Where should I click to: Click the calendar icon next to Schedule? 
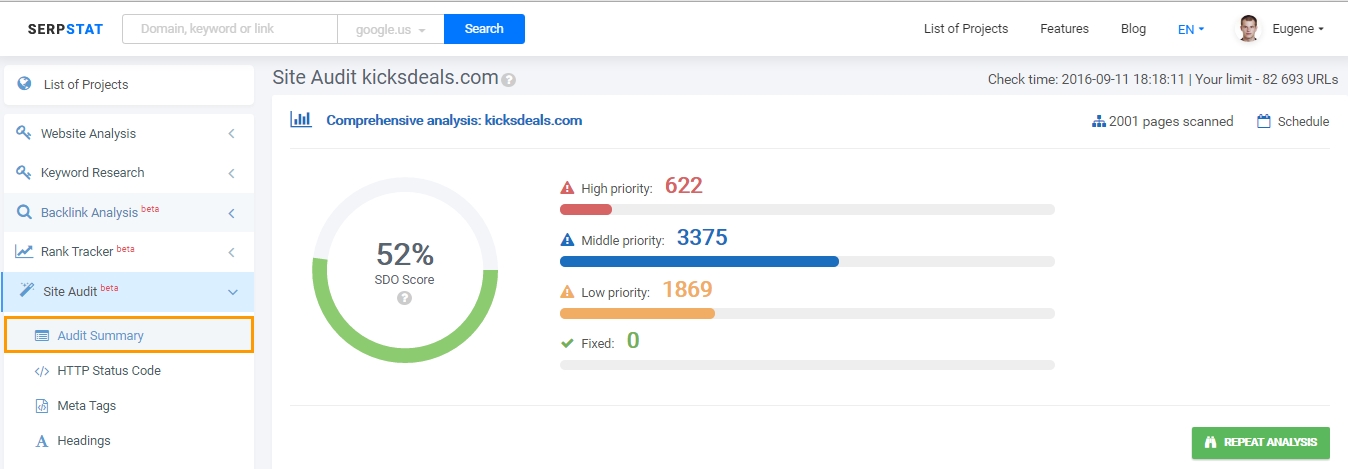tap(1264, 121)
